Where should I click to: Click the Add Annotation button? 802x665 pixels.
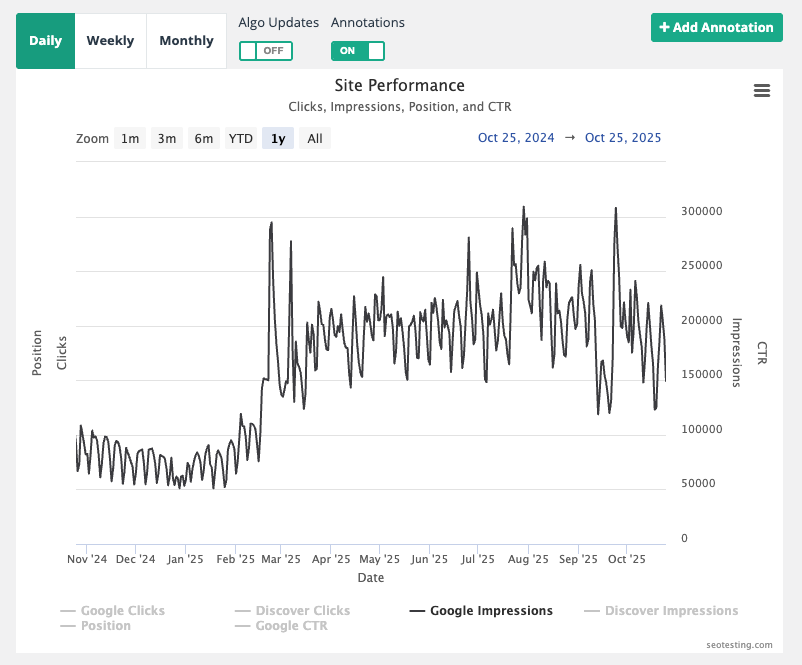(716, 27)
